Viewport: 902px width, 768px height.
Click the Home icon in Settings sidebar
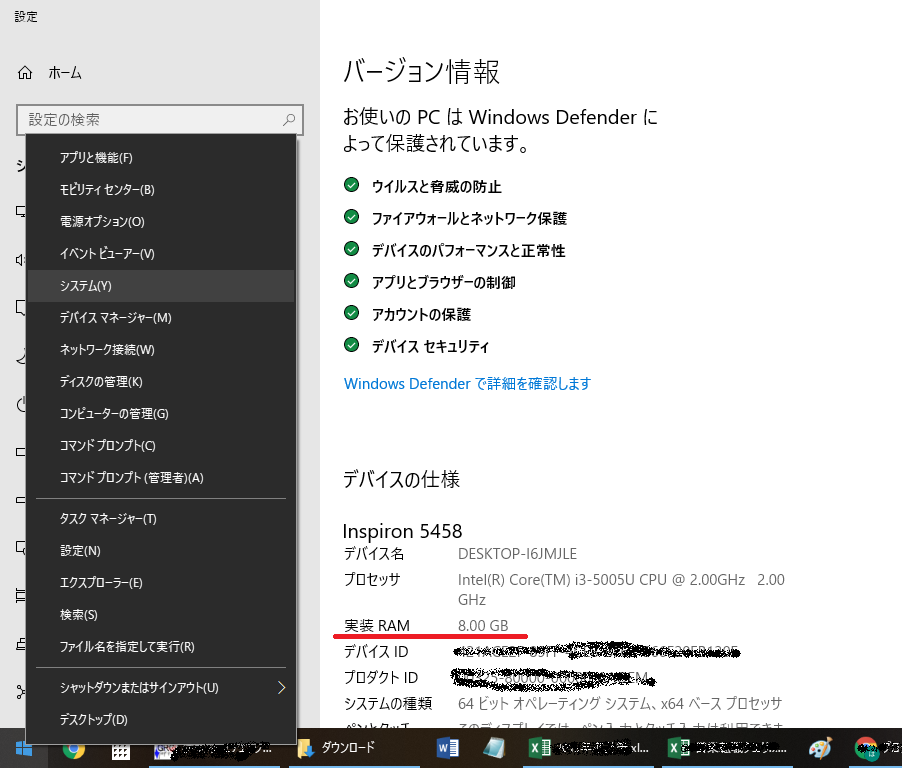25,72
